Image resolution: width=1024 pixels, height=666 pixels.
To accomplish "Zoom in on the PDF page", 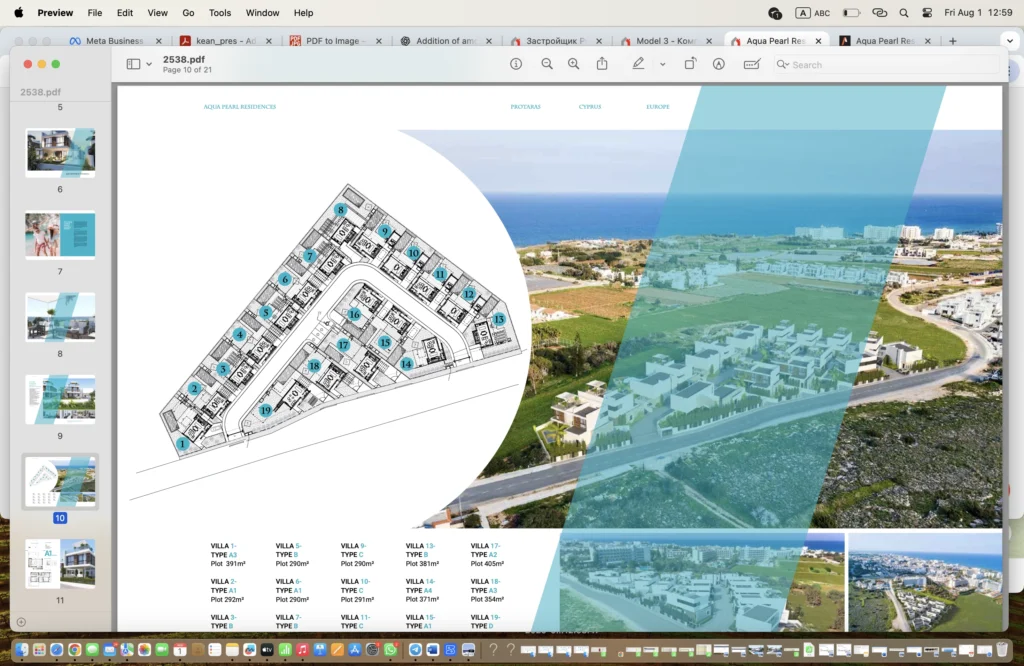I will pos(573,64).
